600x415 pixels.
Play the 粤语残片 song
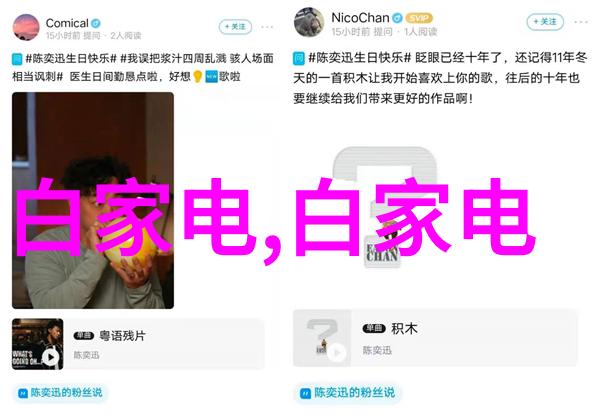51,357
